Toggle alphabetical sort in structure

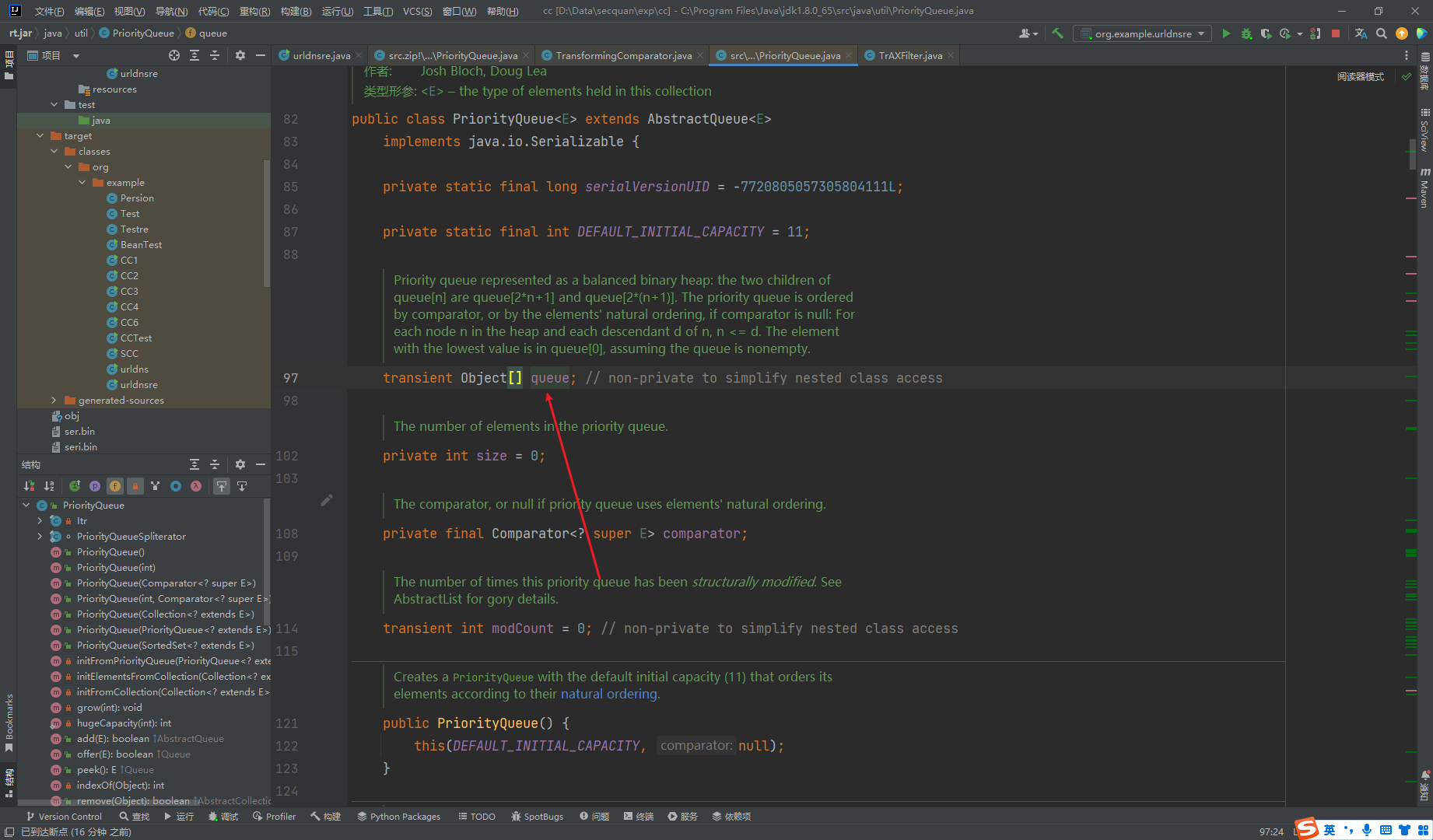tap(49, 486)
